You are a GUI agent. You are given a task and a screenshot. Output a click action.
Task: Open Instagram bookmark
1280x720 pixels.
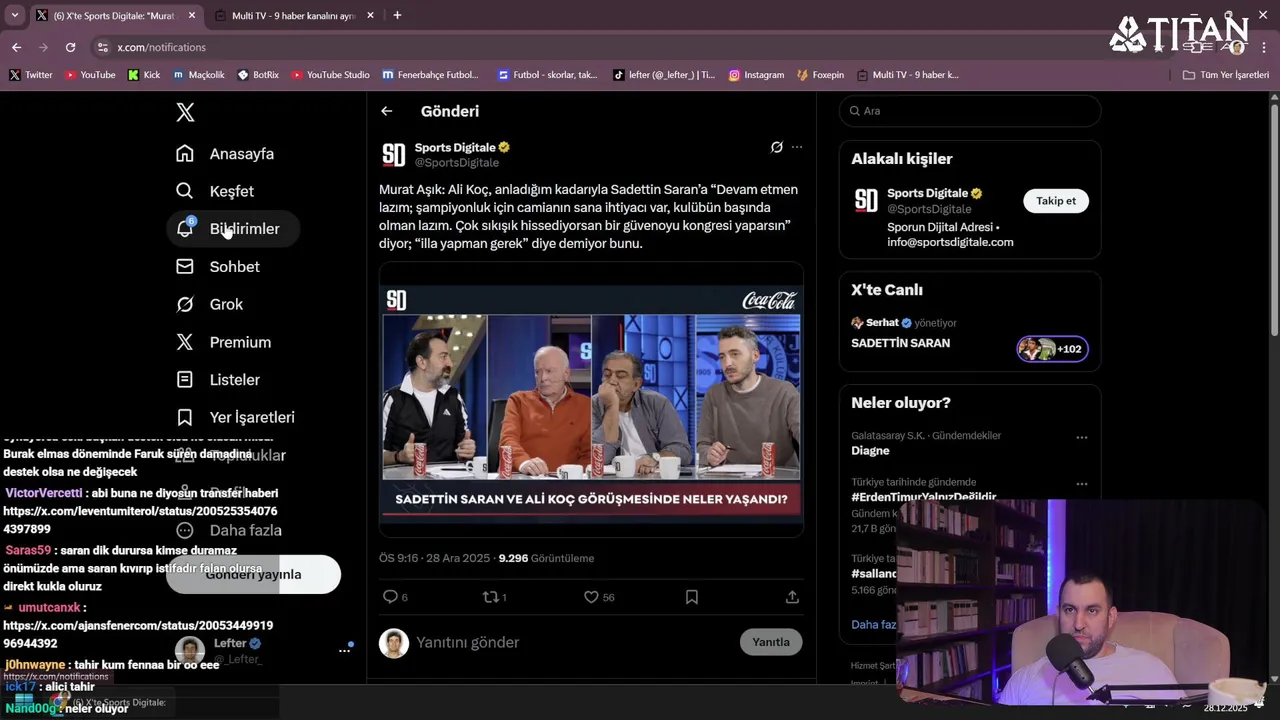pyautogui.click(x=756, y=75)
